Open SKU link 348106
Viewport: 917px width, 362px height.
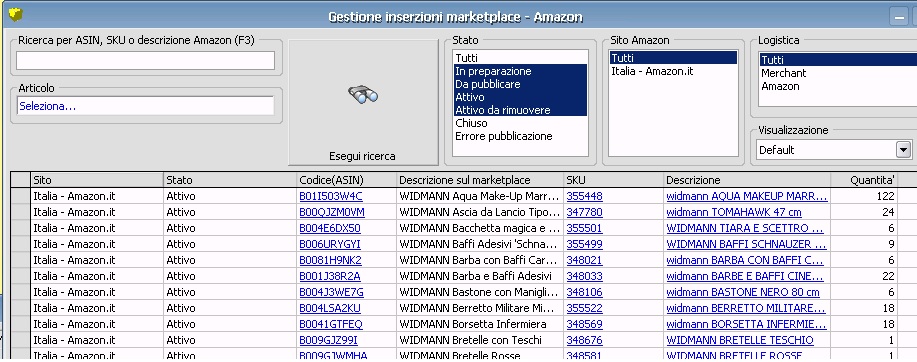point(584,292)
